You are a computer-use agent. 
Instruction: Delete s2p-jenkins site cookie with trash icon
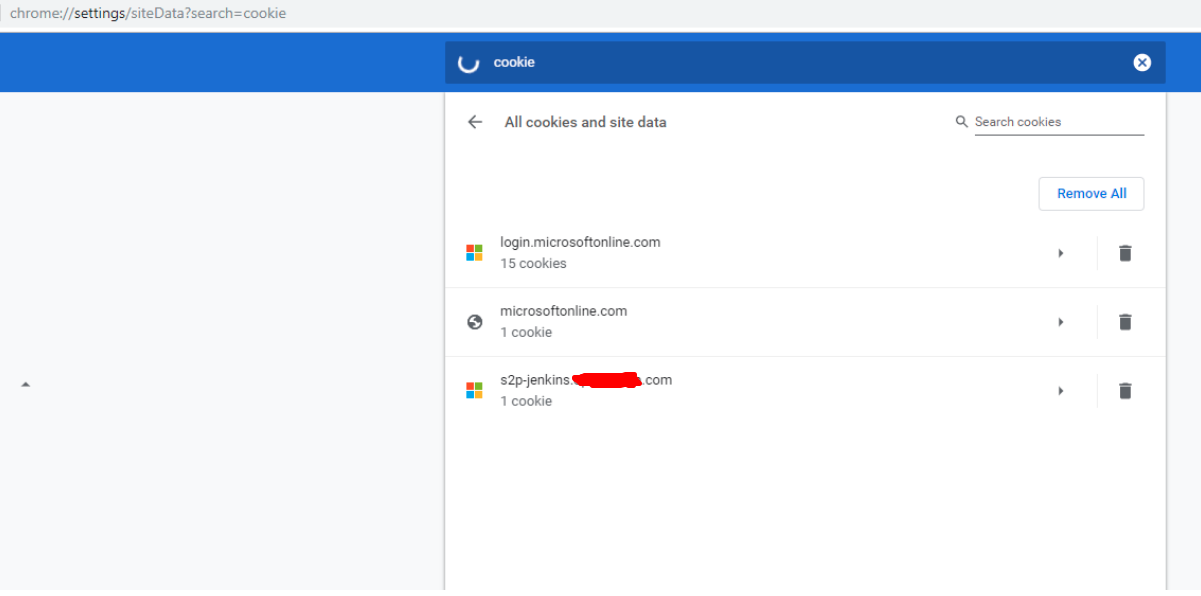1125,391
